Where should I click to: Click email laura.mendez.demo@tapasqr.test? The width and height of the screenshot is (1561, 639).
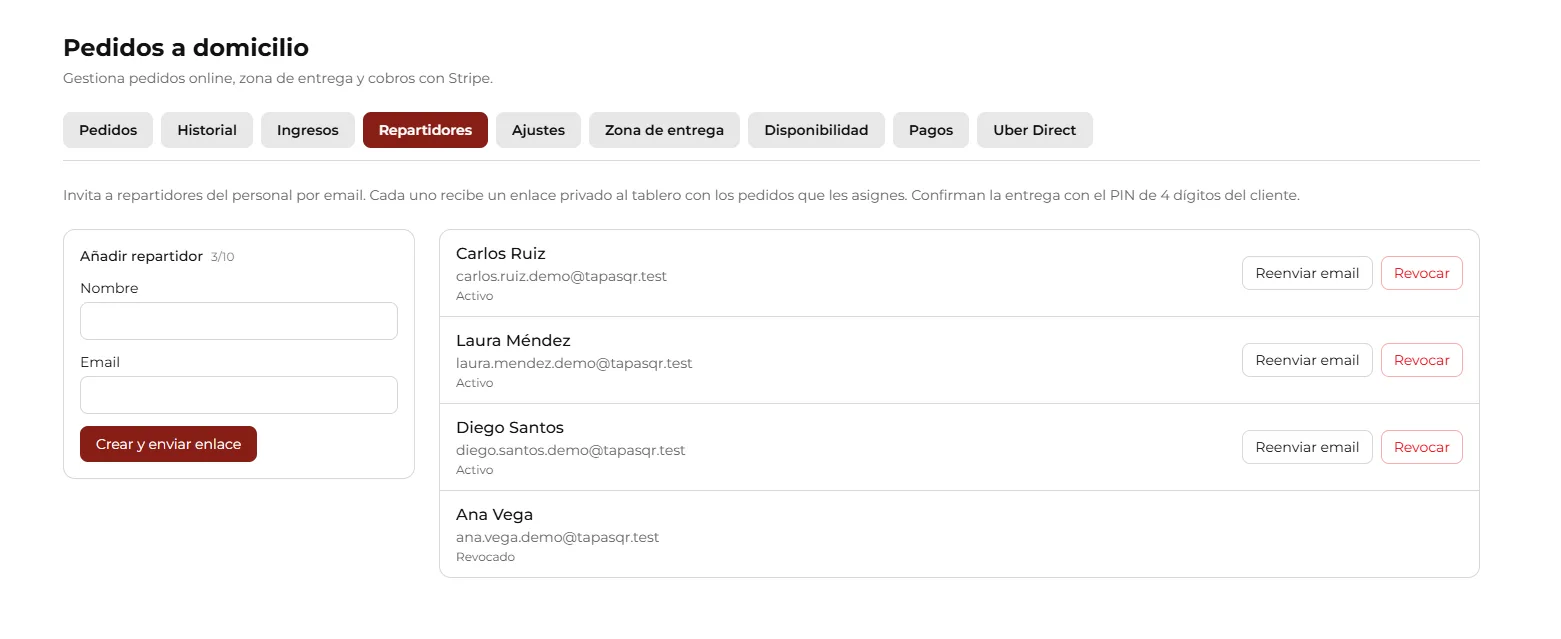coord(574,363)
